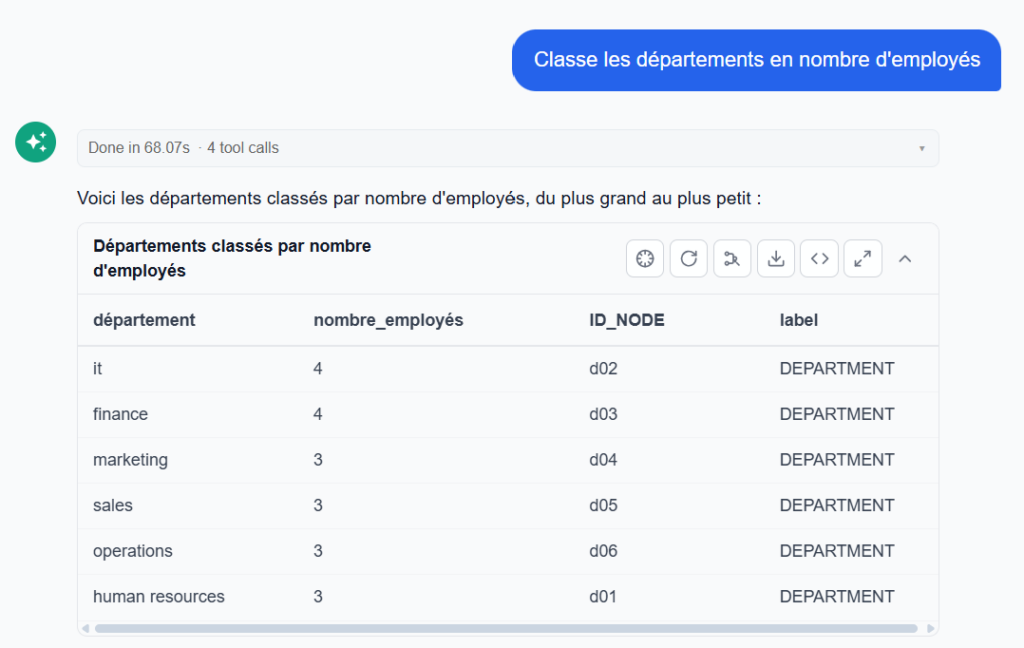Click the employee count 3 in the operations row
The height and width of the screenshot is (648, 1024).
coord(318,551)
